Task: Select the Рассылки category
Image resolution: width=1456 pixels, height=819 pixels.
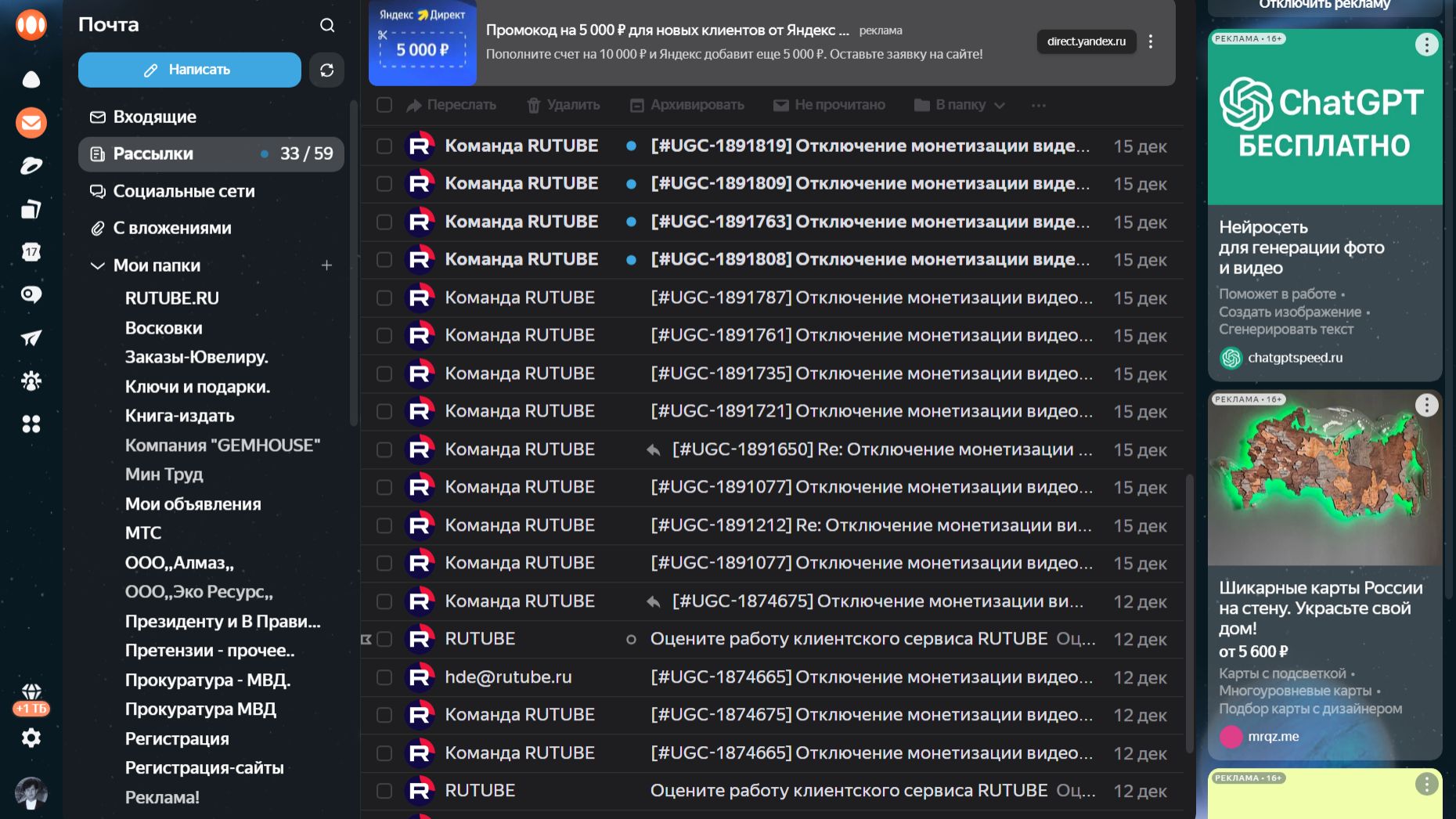Action: (211, 153)
